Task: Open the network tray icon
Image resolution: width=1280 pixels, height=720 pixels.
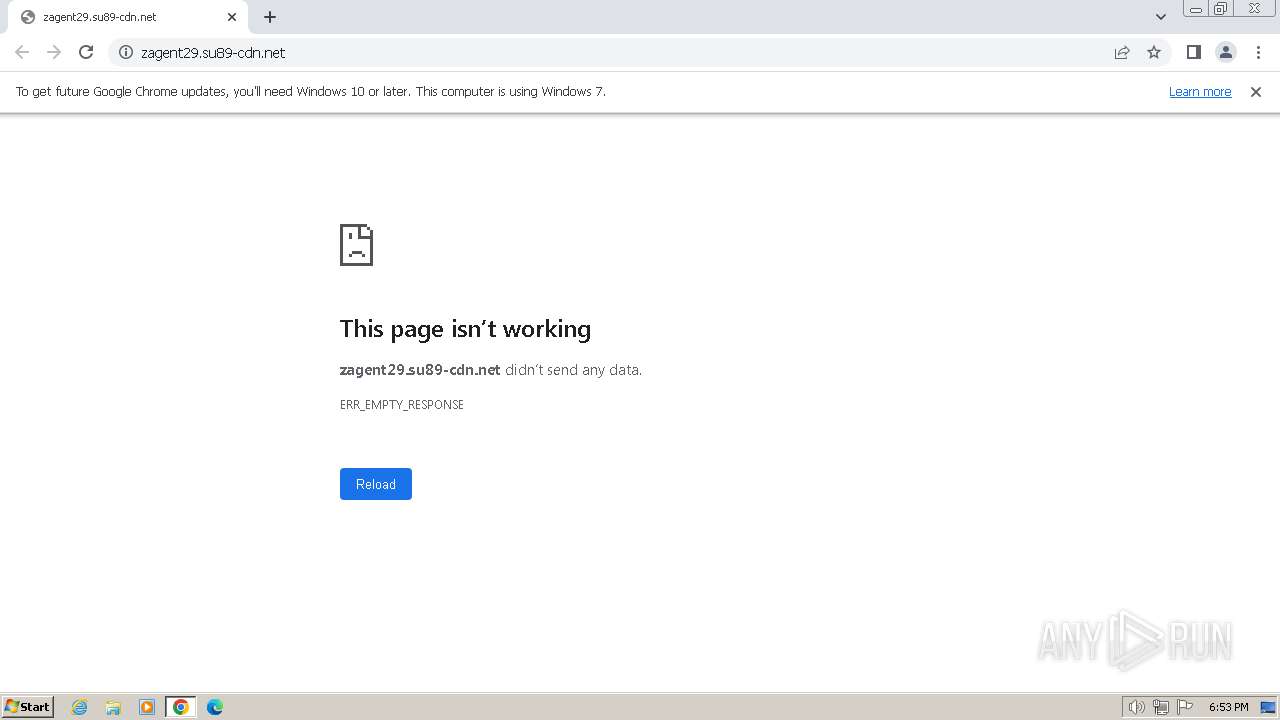Action: point(1160,707)
